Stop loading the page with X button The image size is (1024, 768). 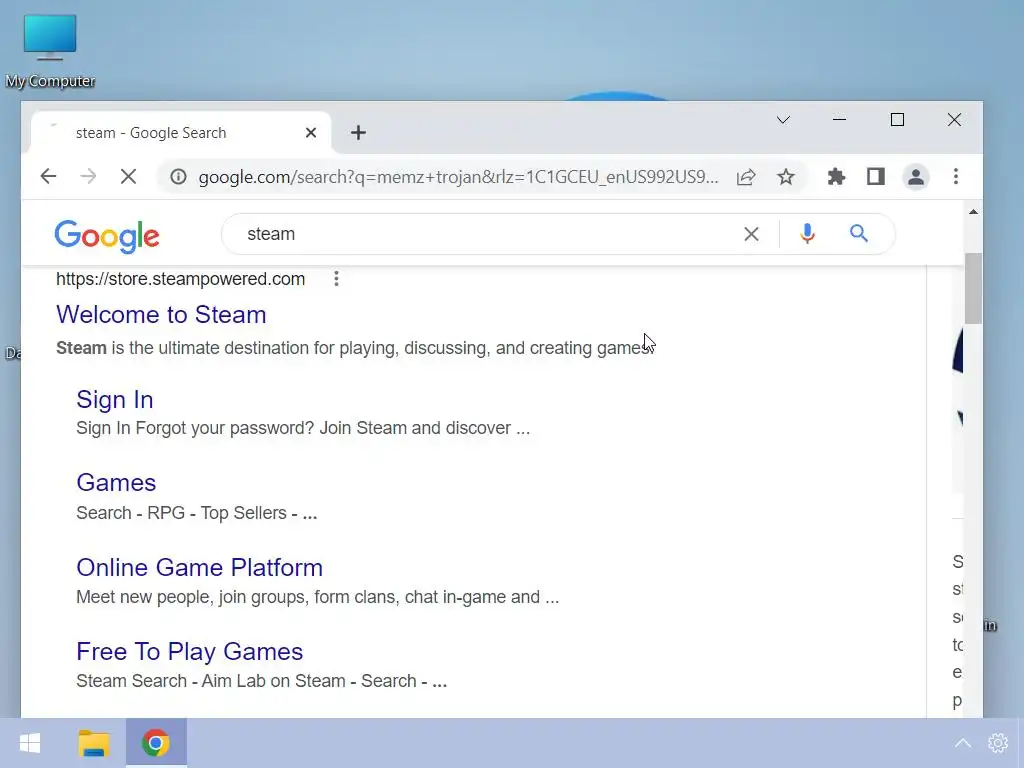tap(129, 176)
